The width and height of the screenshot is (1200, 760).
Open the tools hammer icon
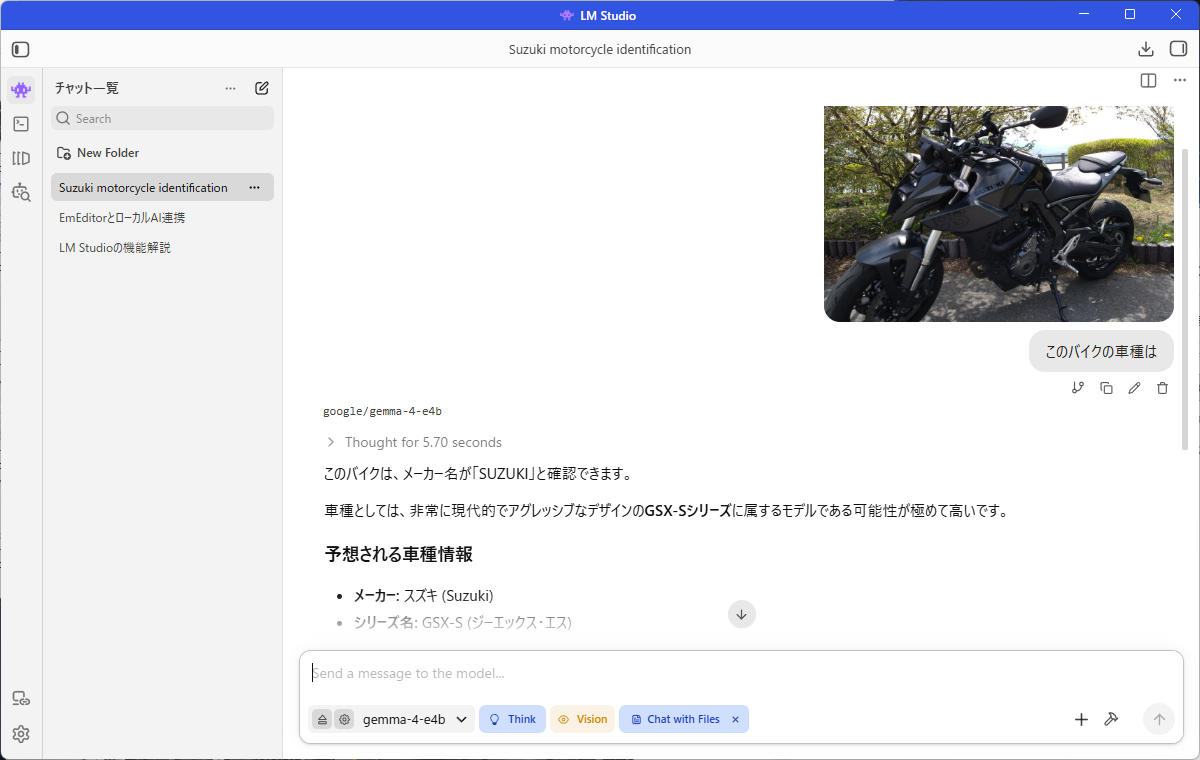(x=1110, y=719)
